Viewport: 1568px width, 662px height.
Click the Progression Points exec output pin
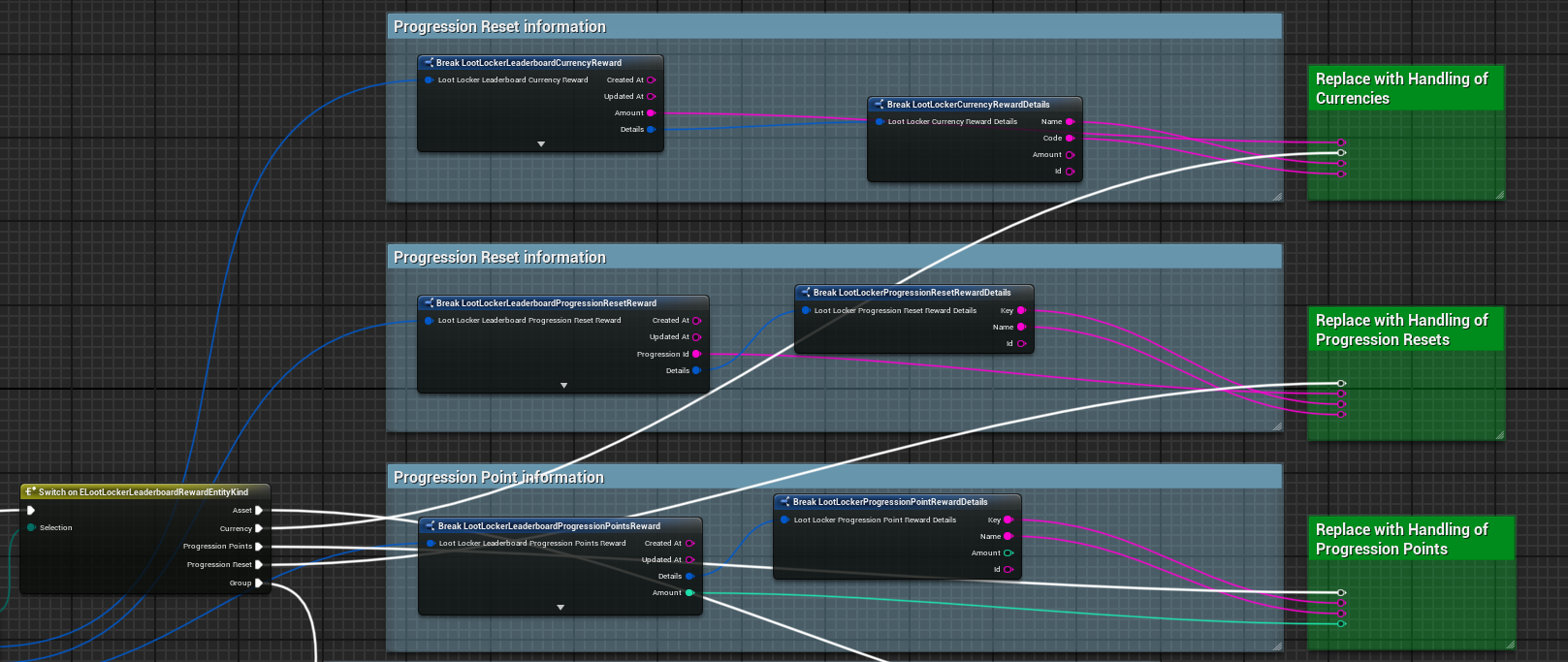pos(259,547)
